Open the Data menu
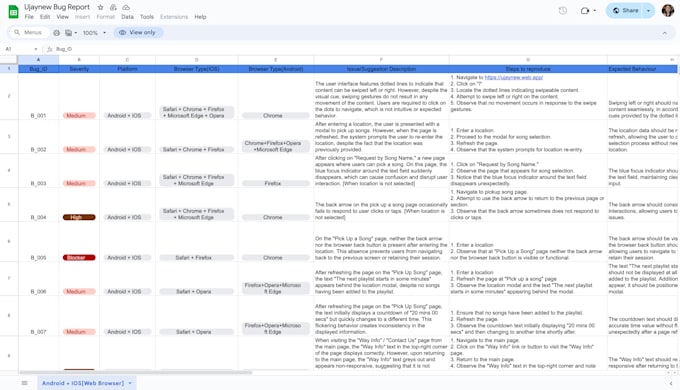Viewport: 680px width, 390px height. click(128, 17)
